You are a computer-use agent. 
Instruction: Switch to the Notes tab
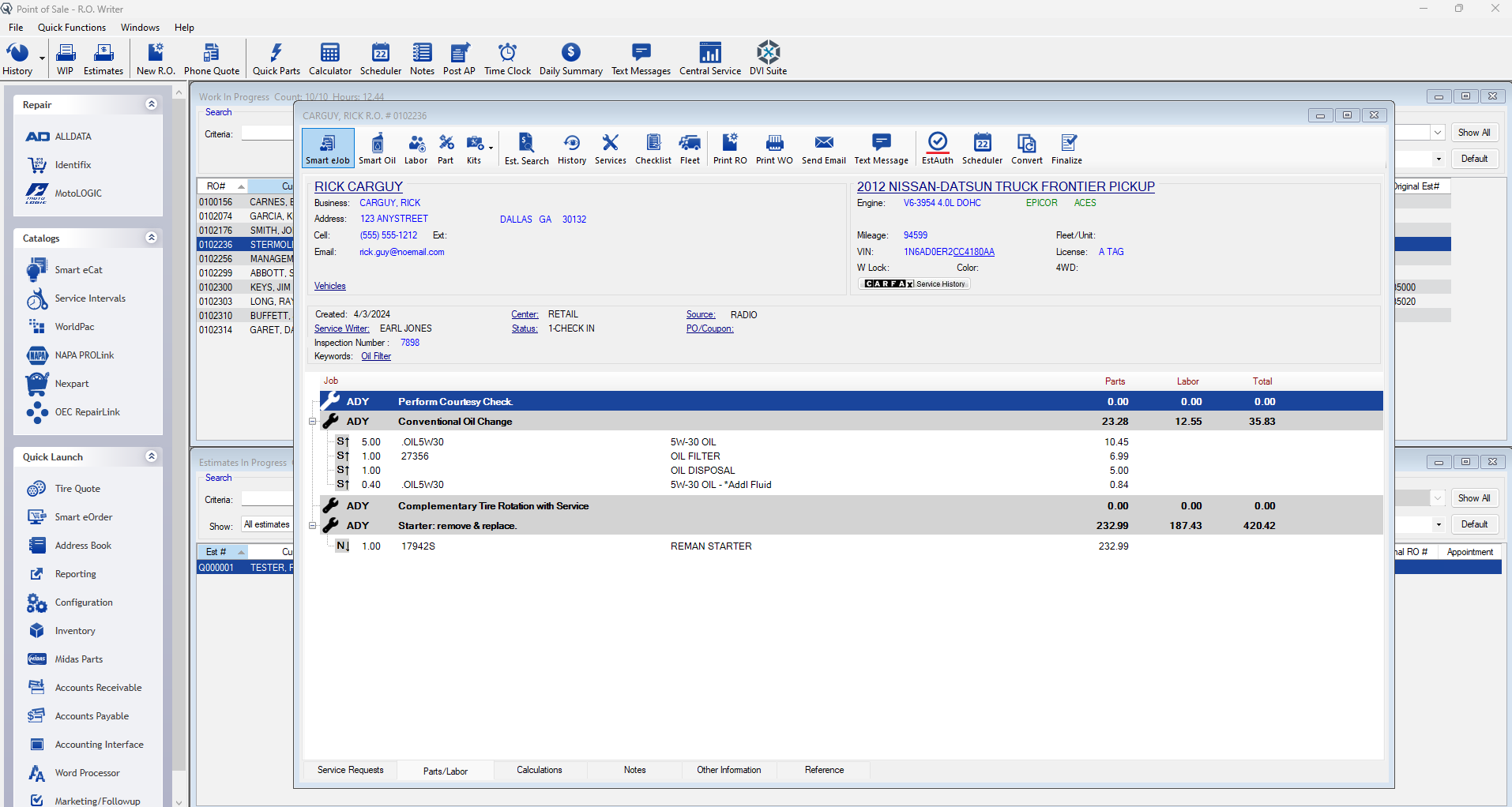(x=634, y=769)
